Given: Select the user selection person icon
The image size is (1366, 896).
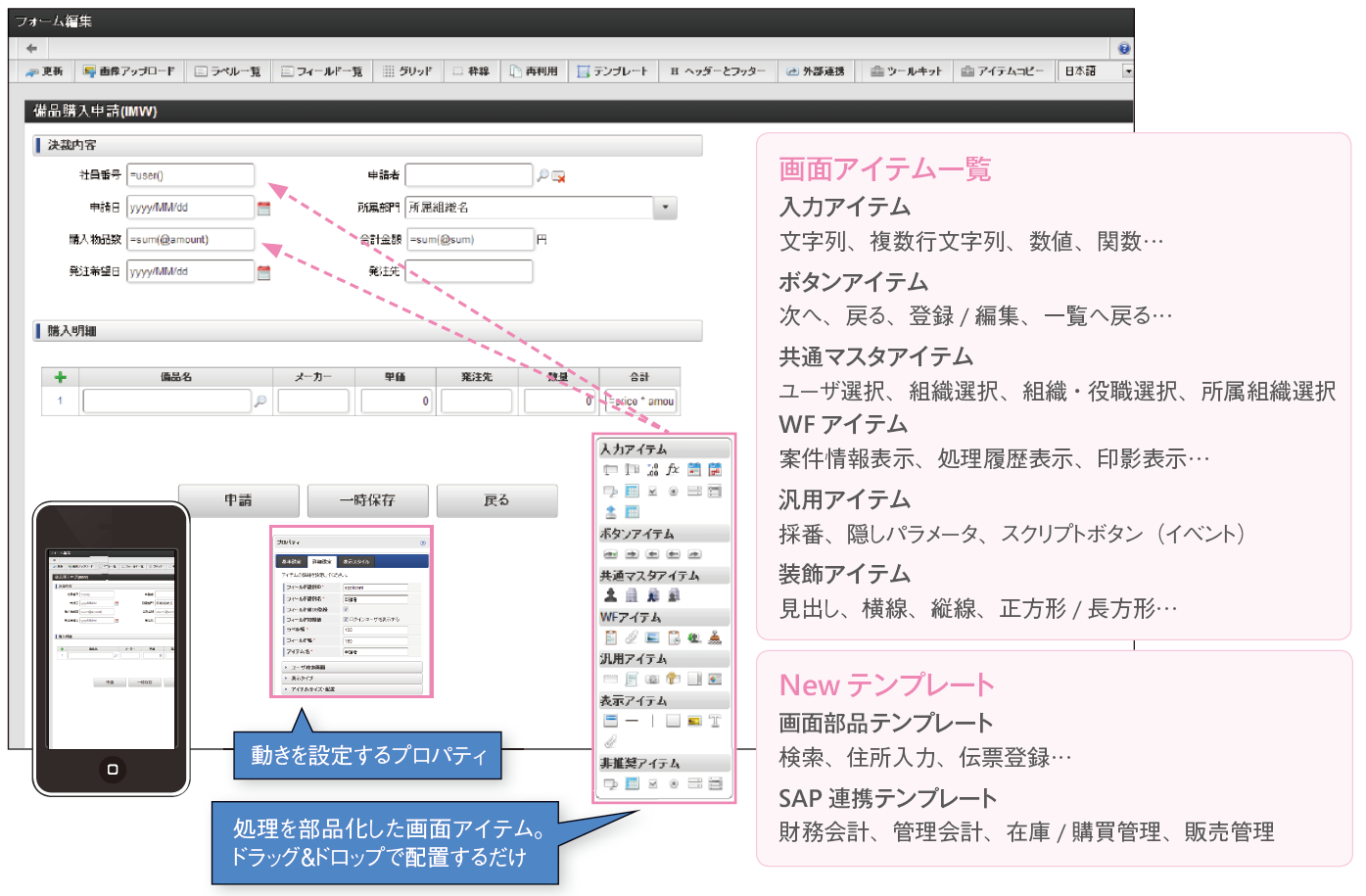Looking at the screenshot, I should 611,595.
